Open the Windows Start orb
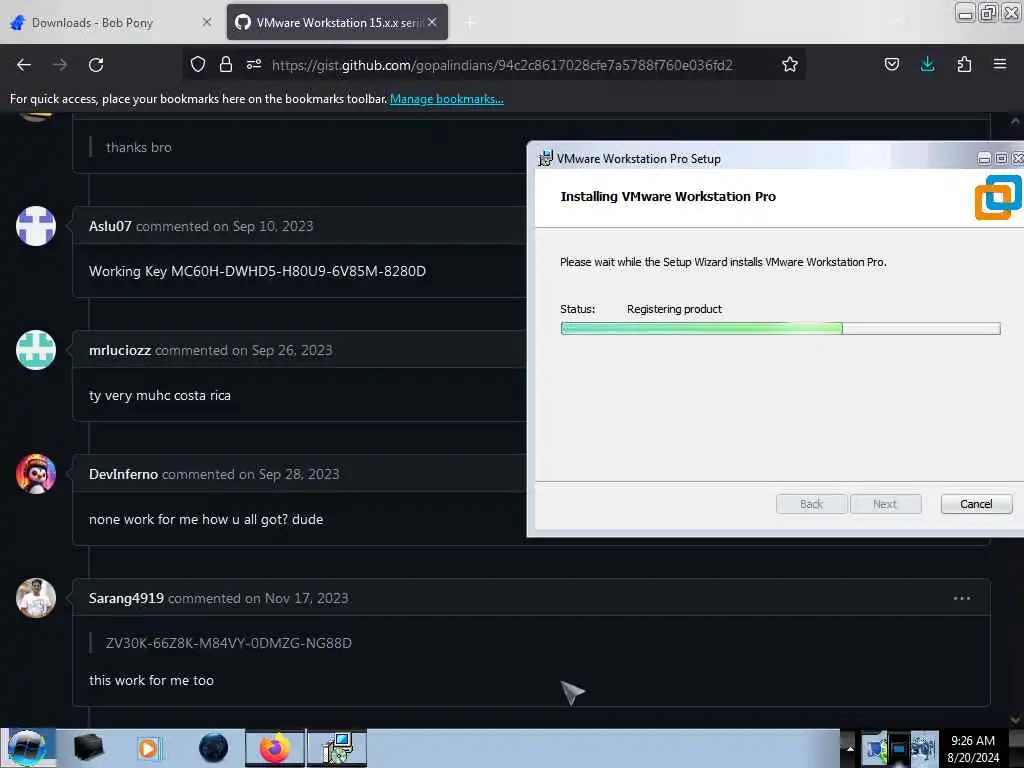The height and width of the screenshot is (768, 1024). [26, 748]
